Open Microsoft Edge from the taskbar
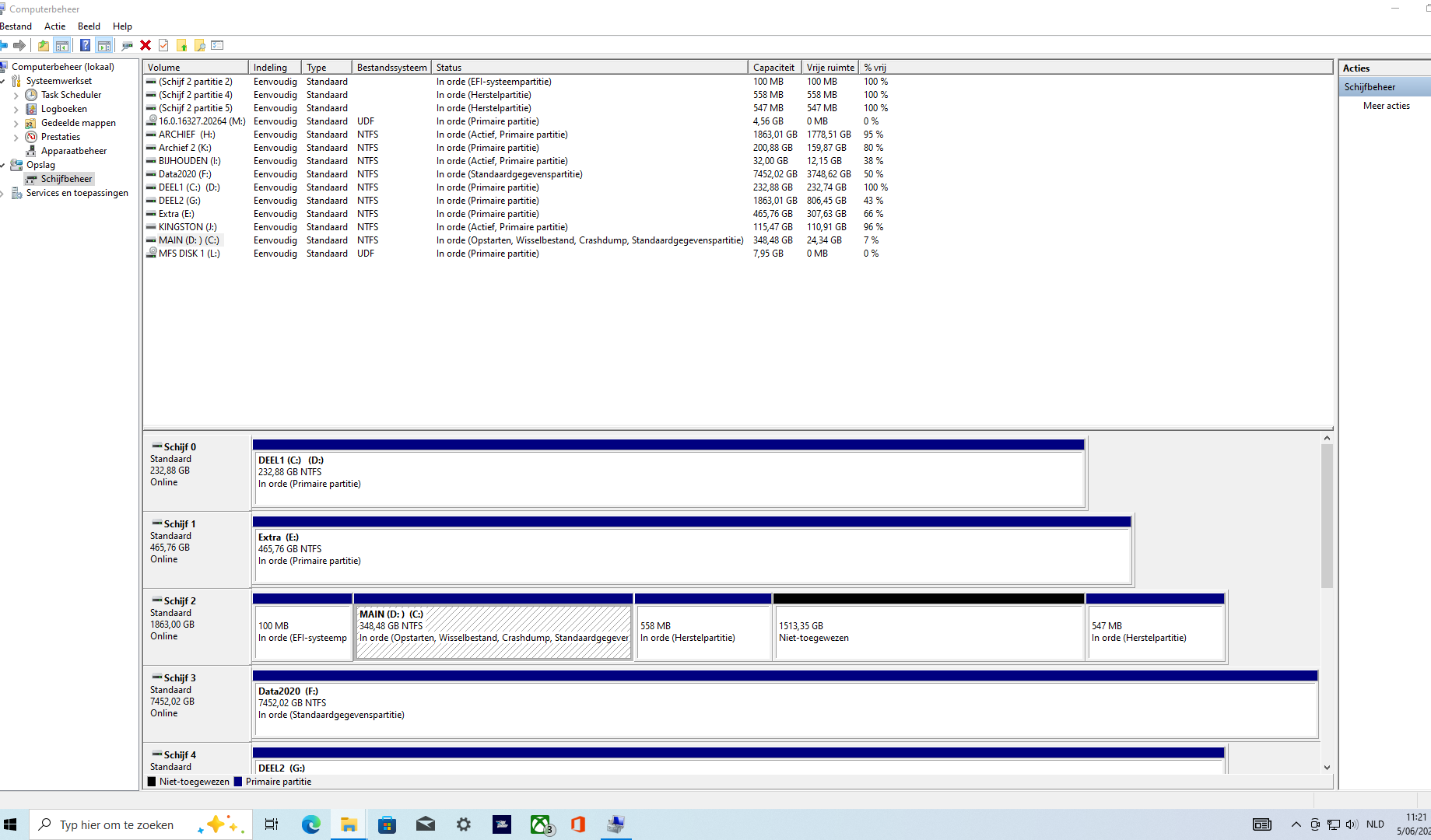 (310, 824)
